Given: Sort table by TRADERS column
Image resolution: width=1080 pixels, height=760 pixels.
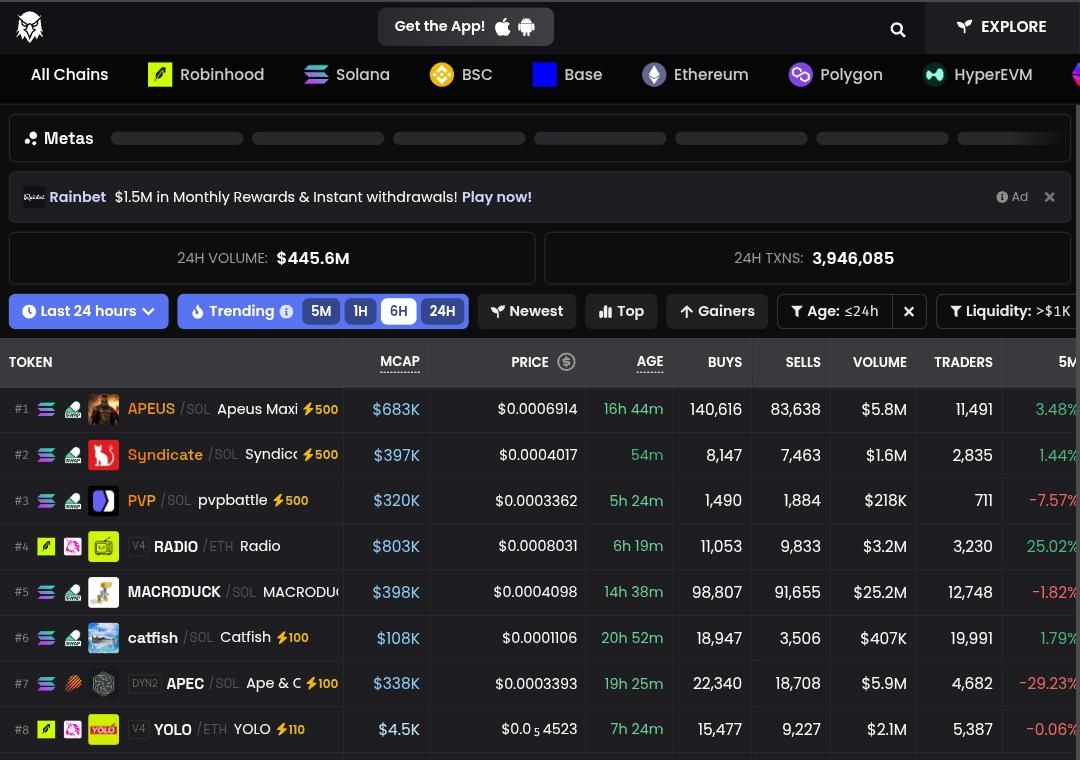Looking at the screenshot, I should [963, 362].
